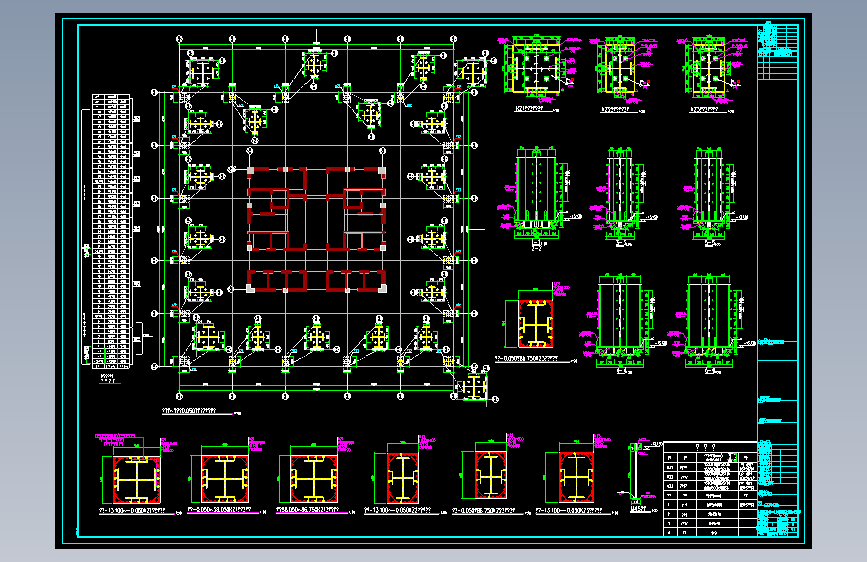Select the red core wall plan in drawing center
This screenshot has width=867, height=562.
(x=317, y=229)
